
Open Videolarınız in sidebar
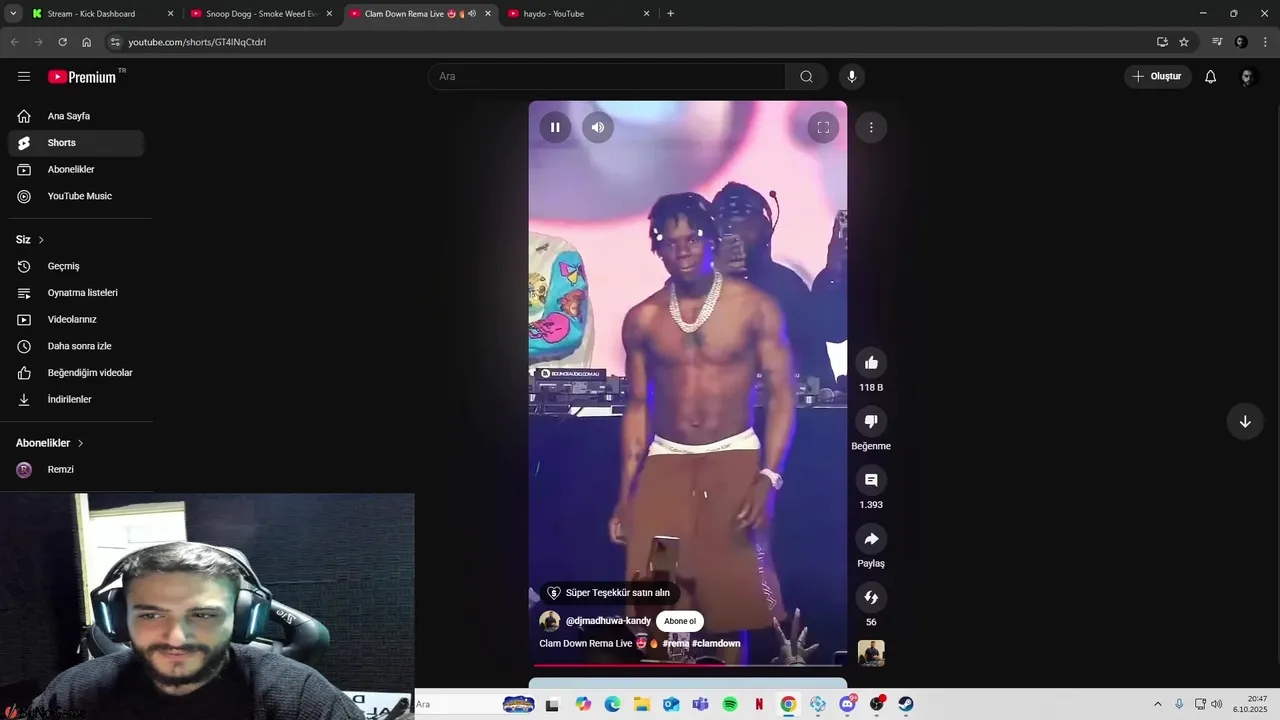click(76, 319)
